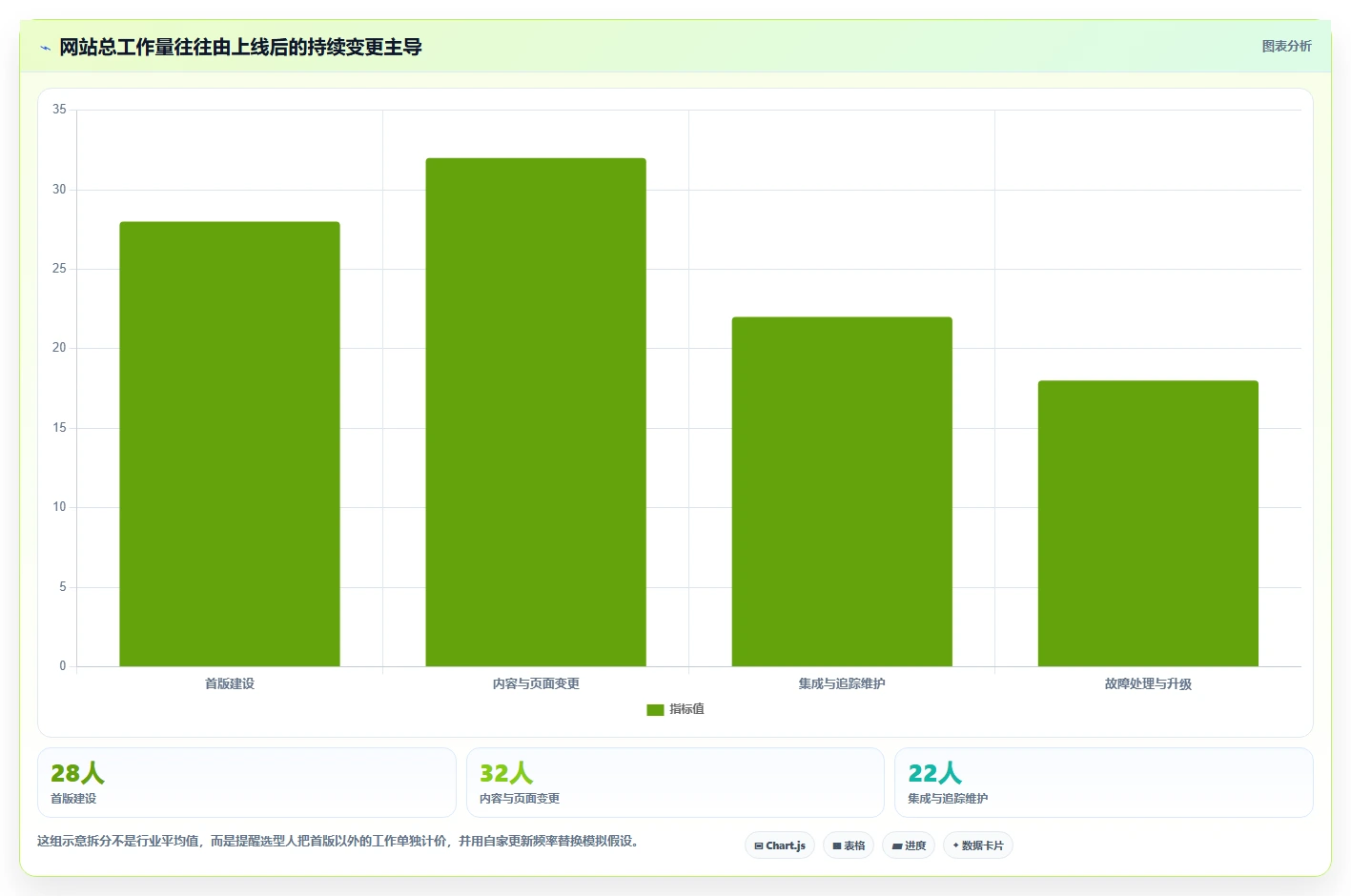Click the 首版建设 x-axis label
The width and height of the screenshot is (1351, 896).
click(230, 683)
